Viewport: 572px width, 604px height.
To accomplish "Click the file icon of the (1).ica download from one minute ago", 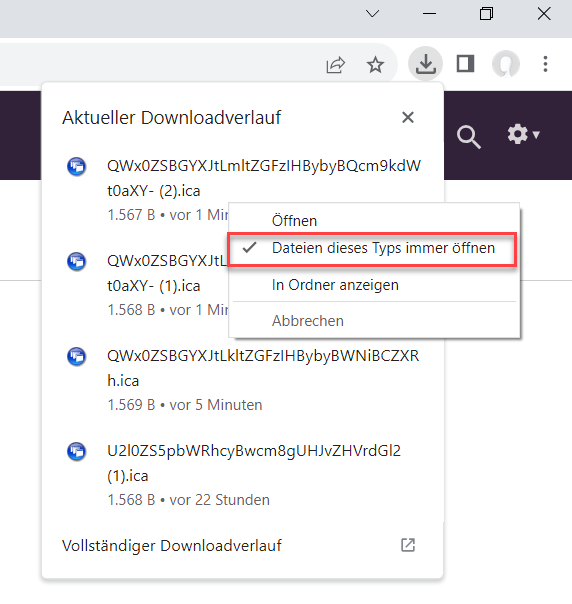I will (77, 262).
